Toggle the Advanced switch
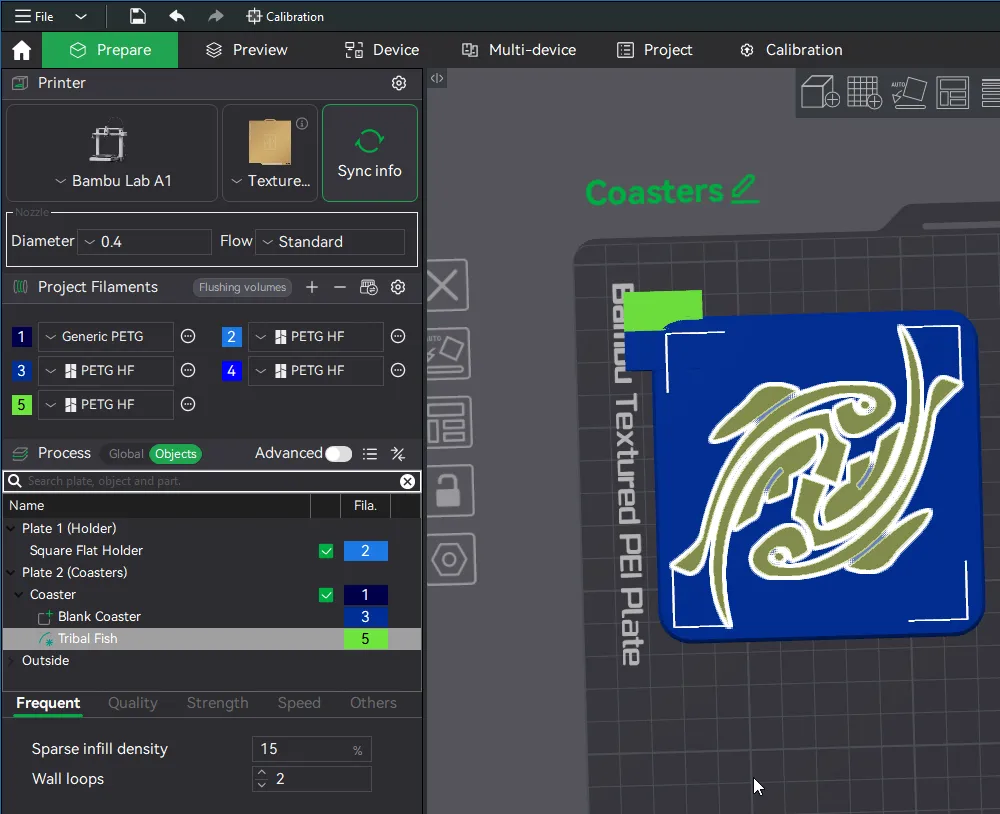The height and width of the screenshot is (814, 1000). click(338, 454)
